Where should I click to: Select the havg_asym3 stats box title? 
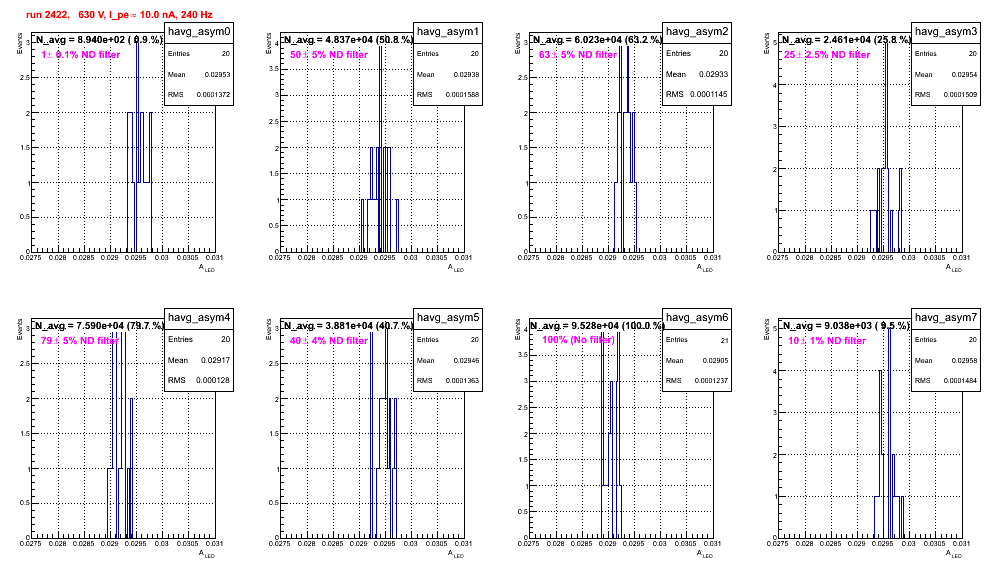tap(946, 32)
